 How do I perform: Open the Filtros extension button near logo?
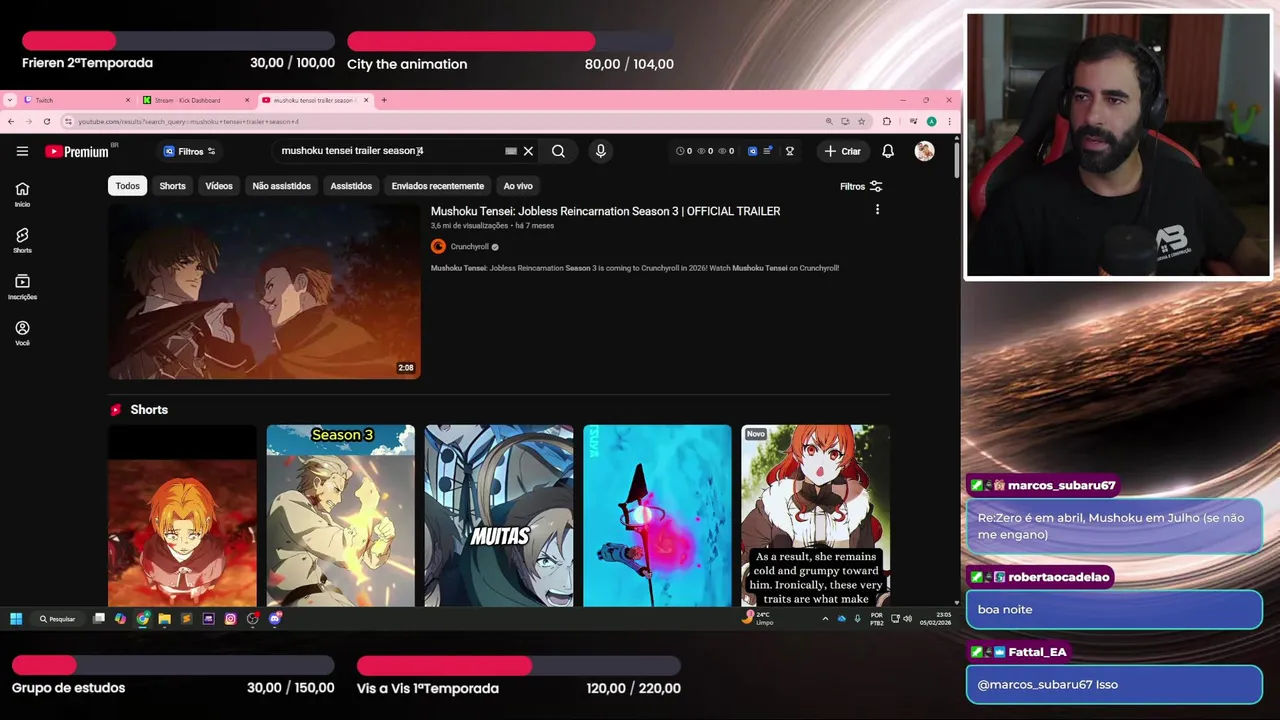point(189,151)
